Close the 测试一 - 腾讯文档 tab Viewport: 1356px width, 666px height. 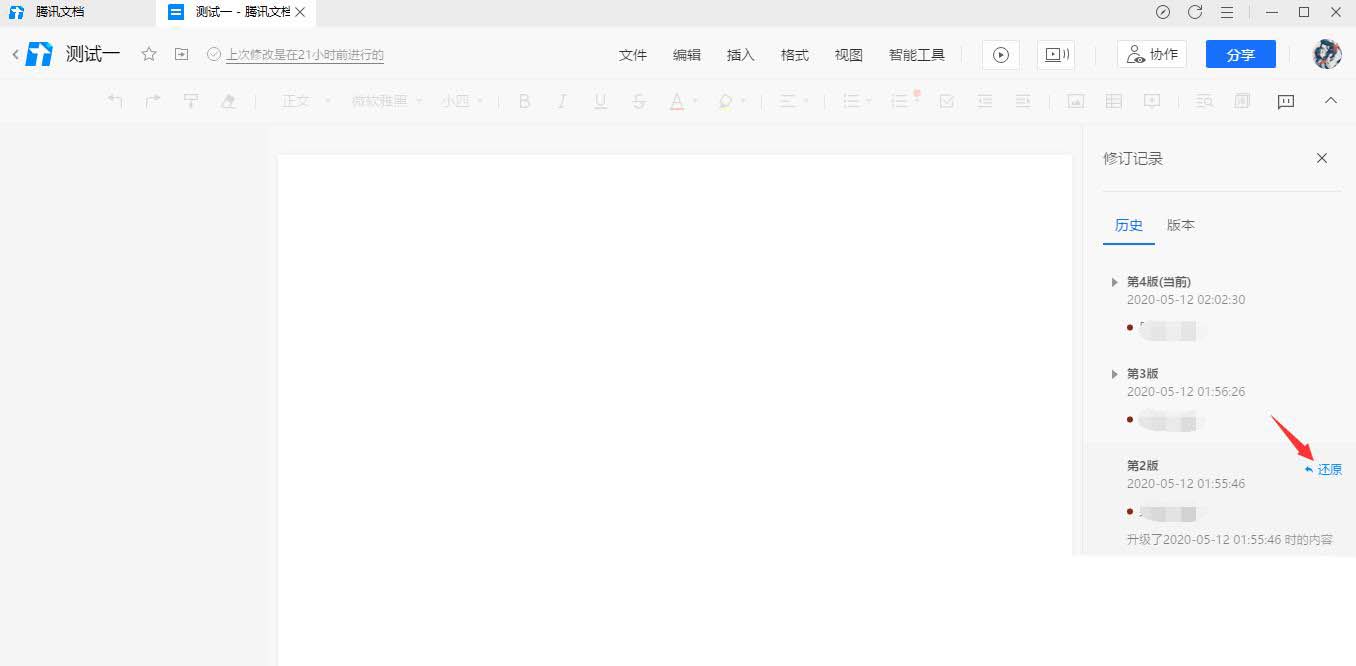[x=300, y=12]
